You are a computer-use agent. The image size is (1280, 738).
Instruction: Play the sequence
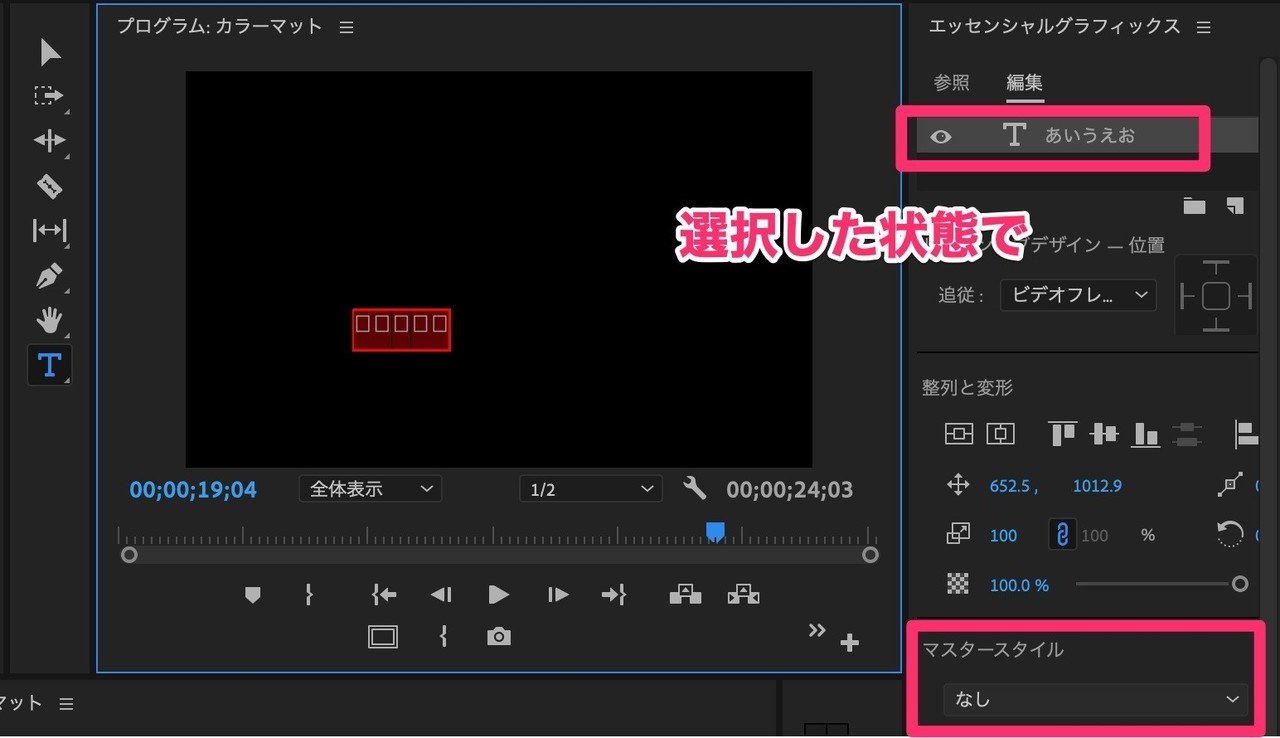[498, 595]
